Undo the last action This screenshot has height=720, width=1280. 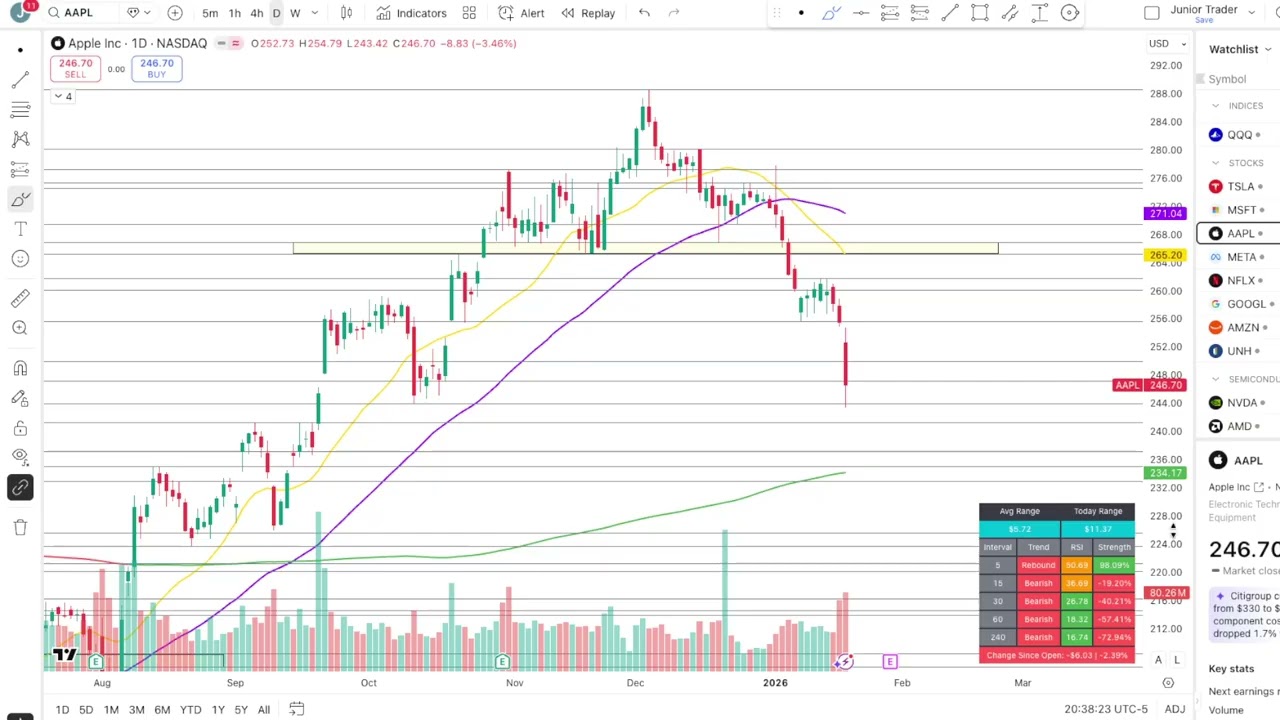tap(644, 13)
